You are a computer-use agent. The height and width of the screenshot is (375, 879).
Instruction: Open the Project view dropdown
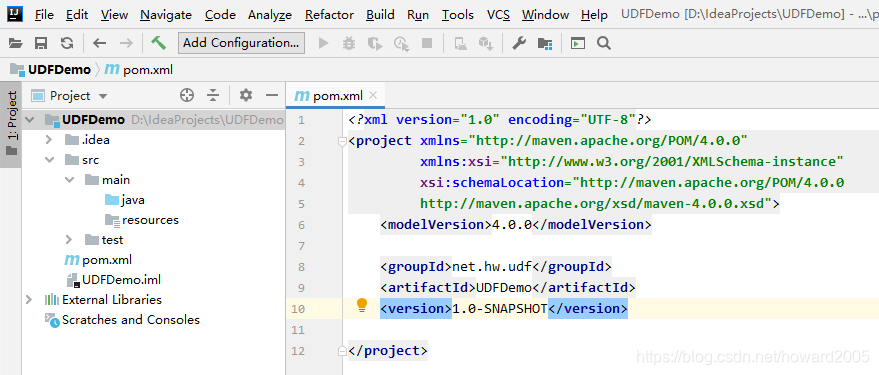(103, 96)
